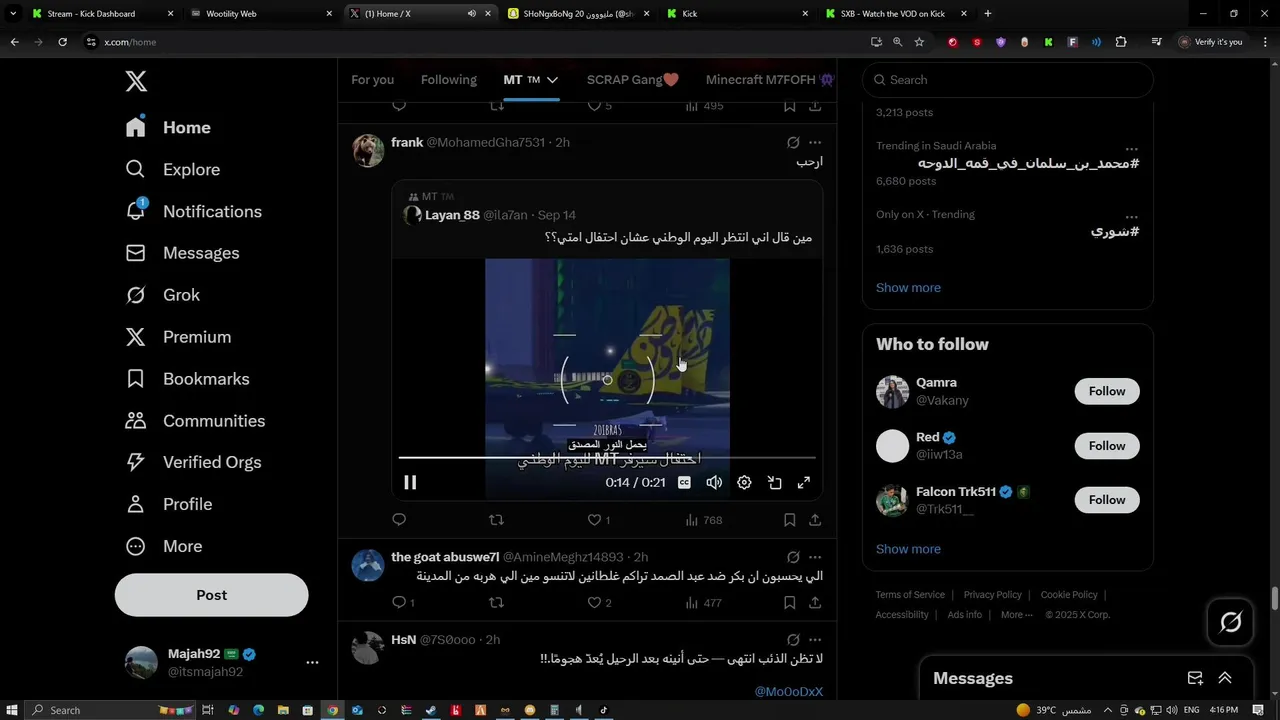Open More menu in sidebar
Screen dimensions: 1280x720
click(x=164, y=546)
